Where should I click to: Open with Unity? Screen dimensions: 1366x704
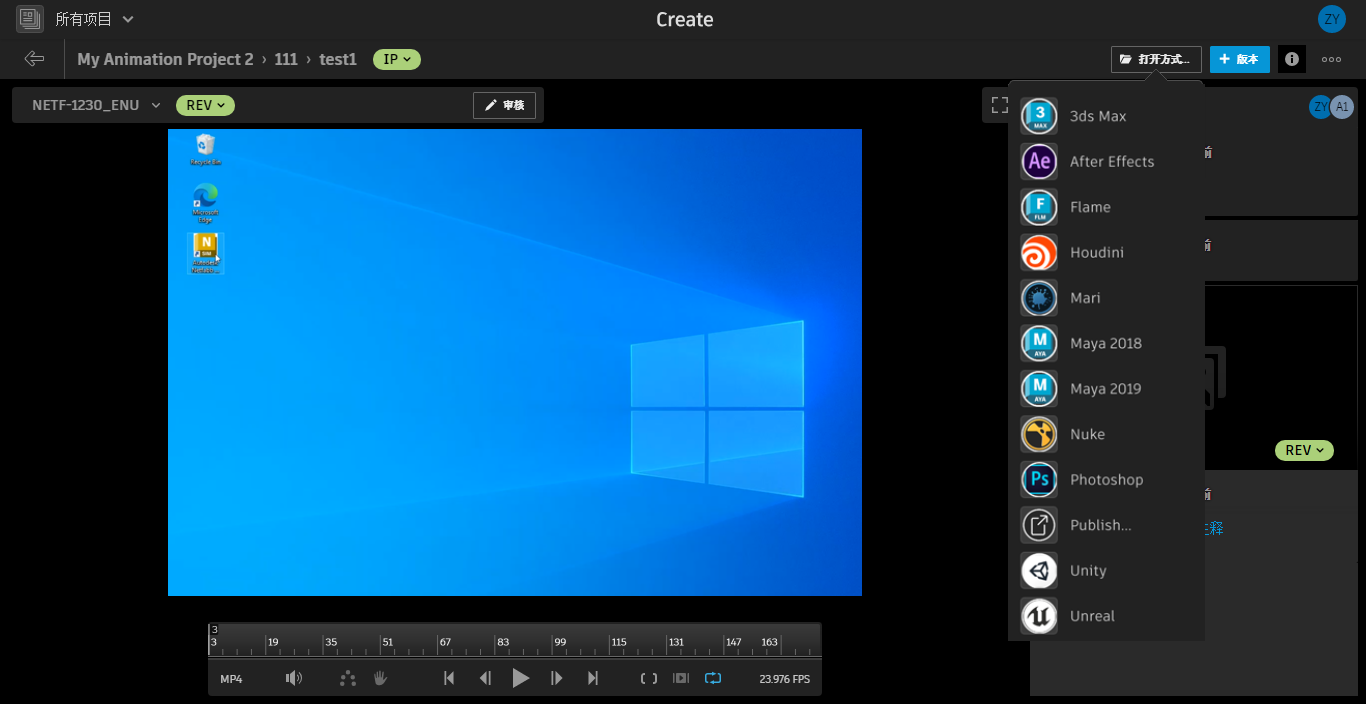coord(1106,571)
